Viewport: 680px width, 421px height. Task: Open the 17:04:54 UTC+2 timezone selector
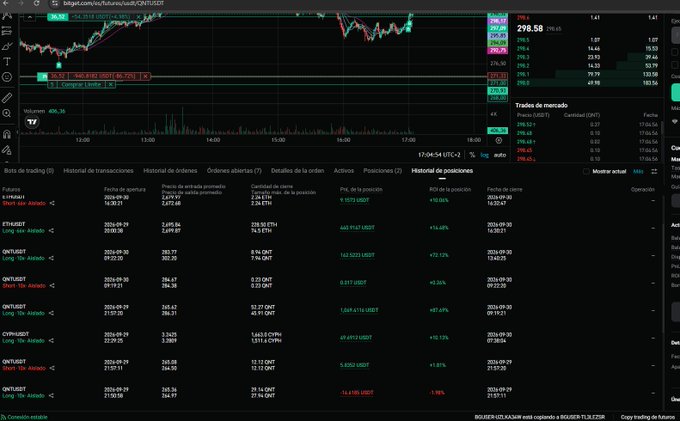click(x=439, y=155)
